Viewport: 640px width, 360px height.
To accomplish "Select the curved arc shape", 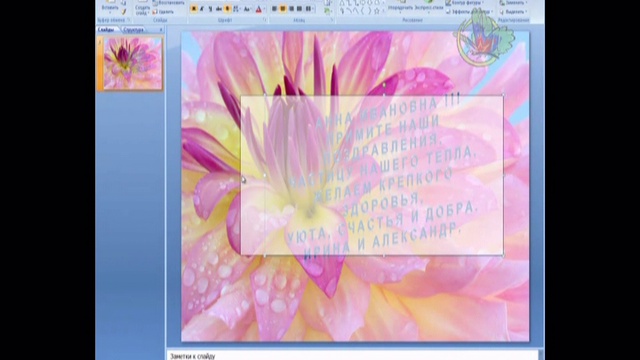I will coord(350,11).
